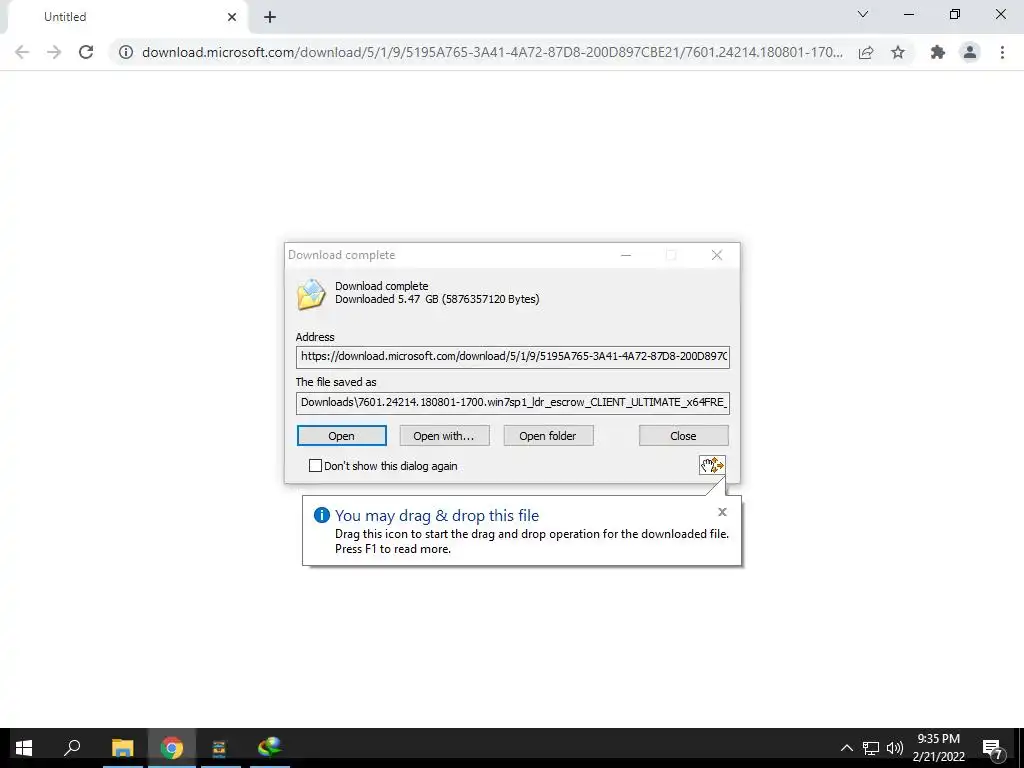Click 'You may drag & drop this file' heading
1024x768 pixels.
coord(437,515)
